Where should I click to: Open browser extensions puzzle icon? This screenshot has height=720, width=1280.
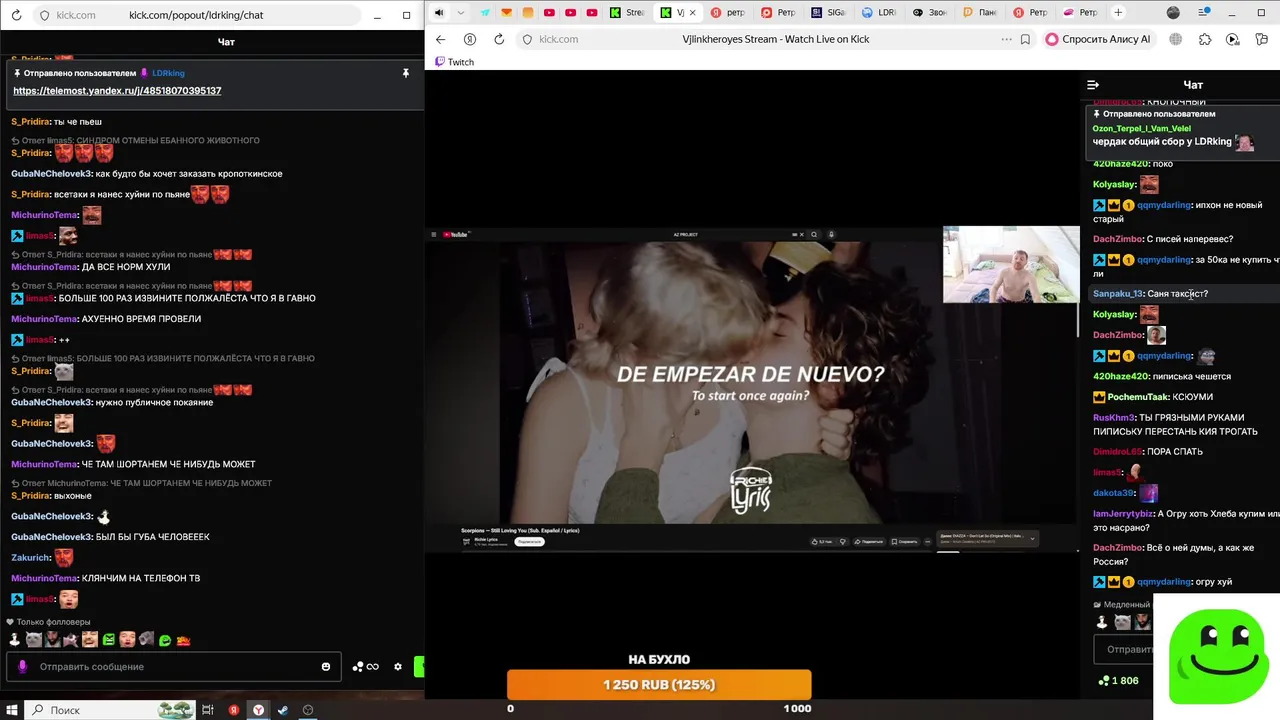[1204, 39]
